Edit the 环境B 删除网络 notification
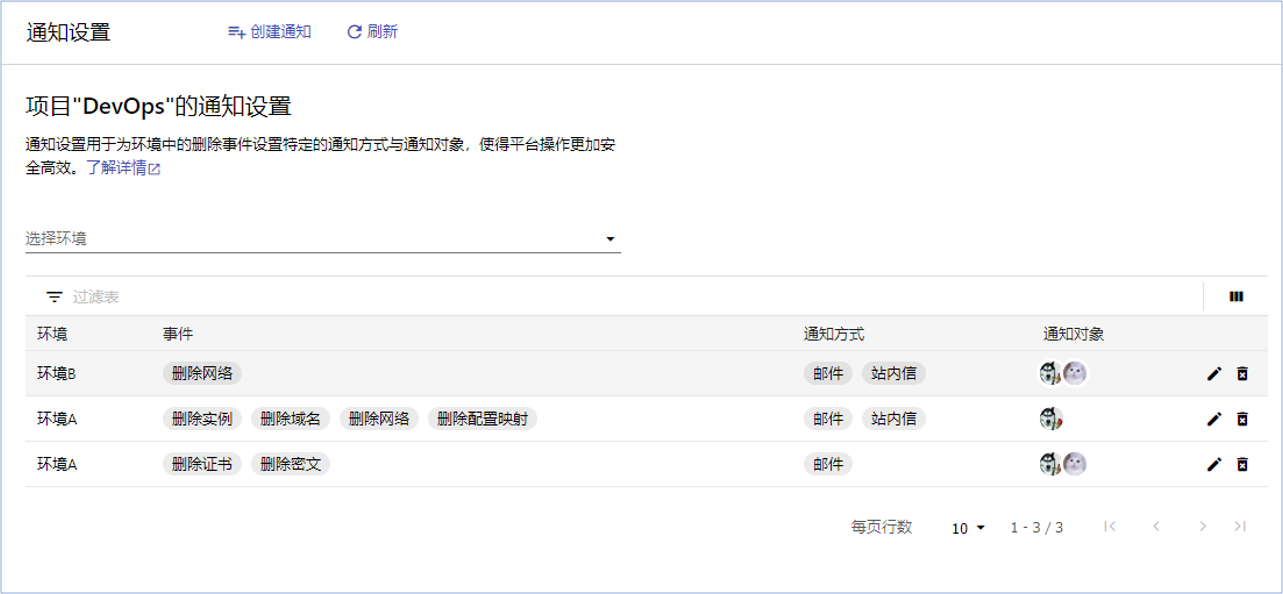This screenshot has width=1283, height=594. 1214,374
